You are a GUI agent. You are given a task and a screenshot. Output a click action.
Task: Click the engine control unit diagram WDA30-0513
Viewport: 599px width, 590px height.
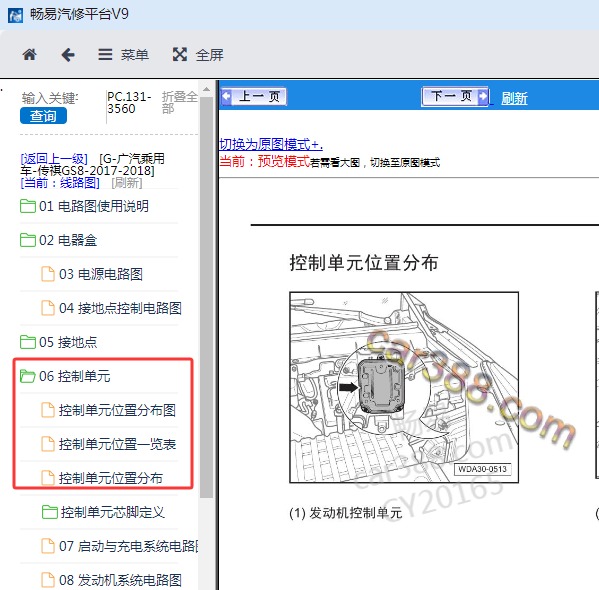pos(404,387)
